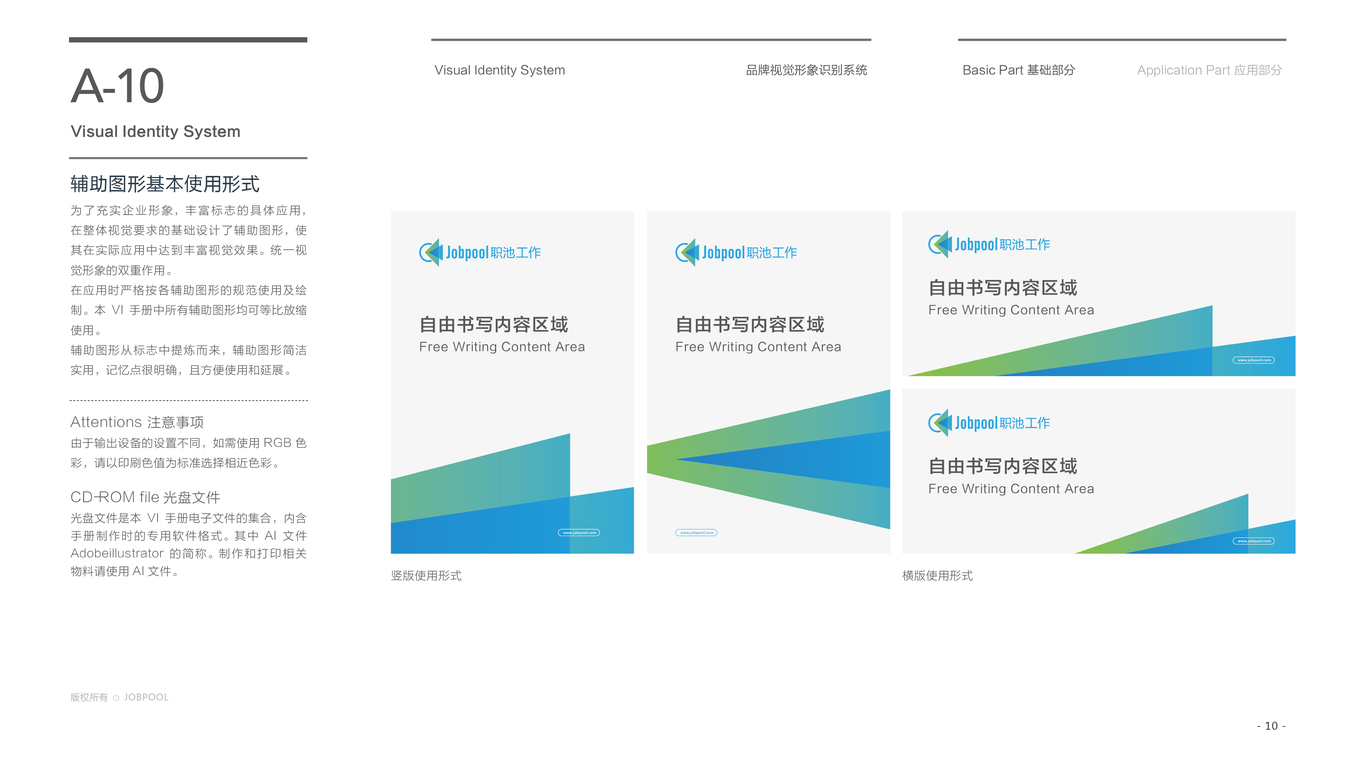
Task: Click '自由书写内容区域' in the lower horizontal card
Action: pyautogui.click(x=1003, y=466)
